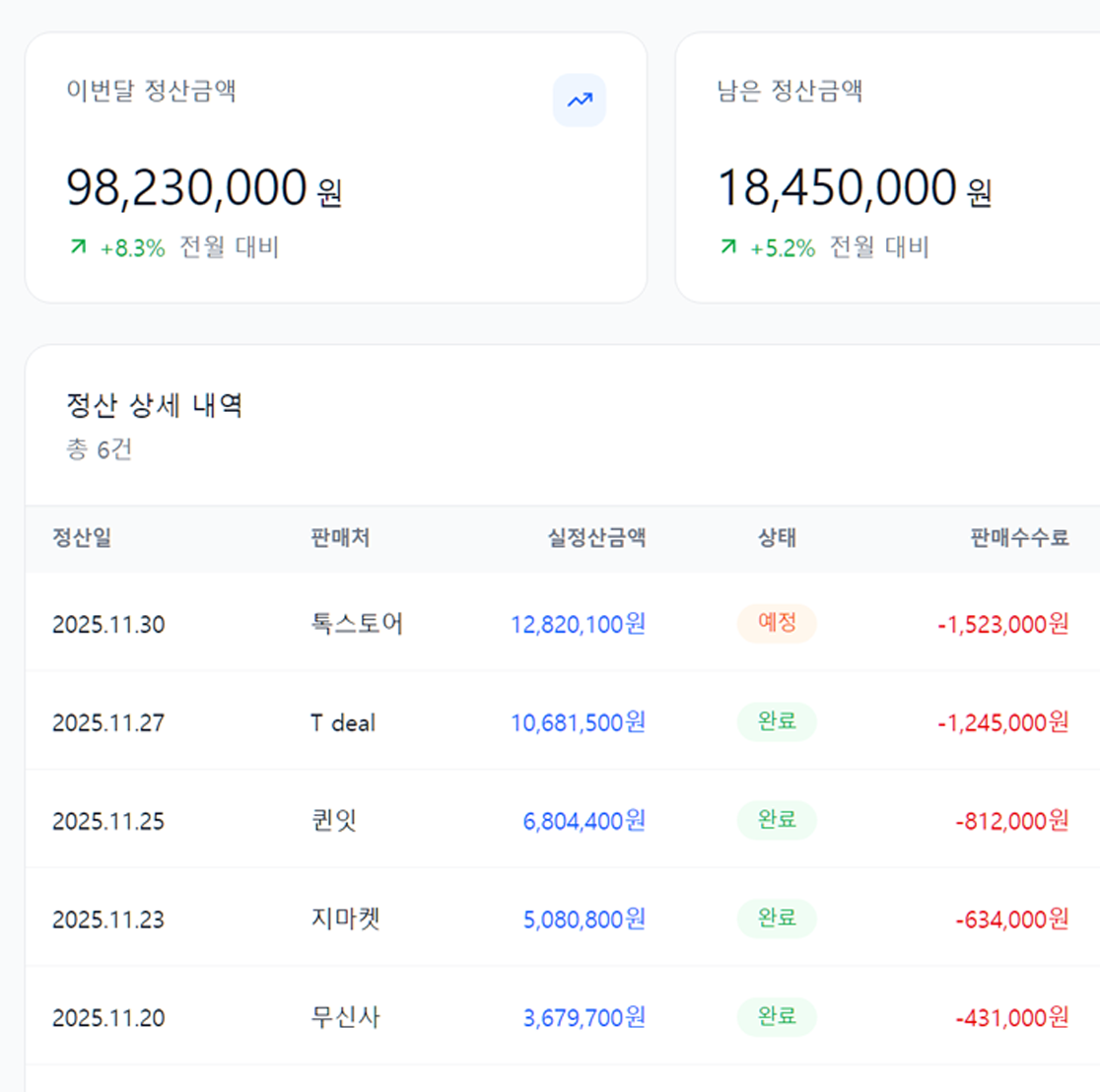This screenshot has width=1100, height=1092.
Task: Open the 무신사 settlement entry
Action: (x=345, y=1018)
